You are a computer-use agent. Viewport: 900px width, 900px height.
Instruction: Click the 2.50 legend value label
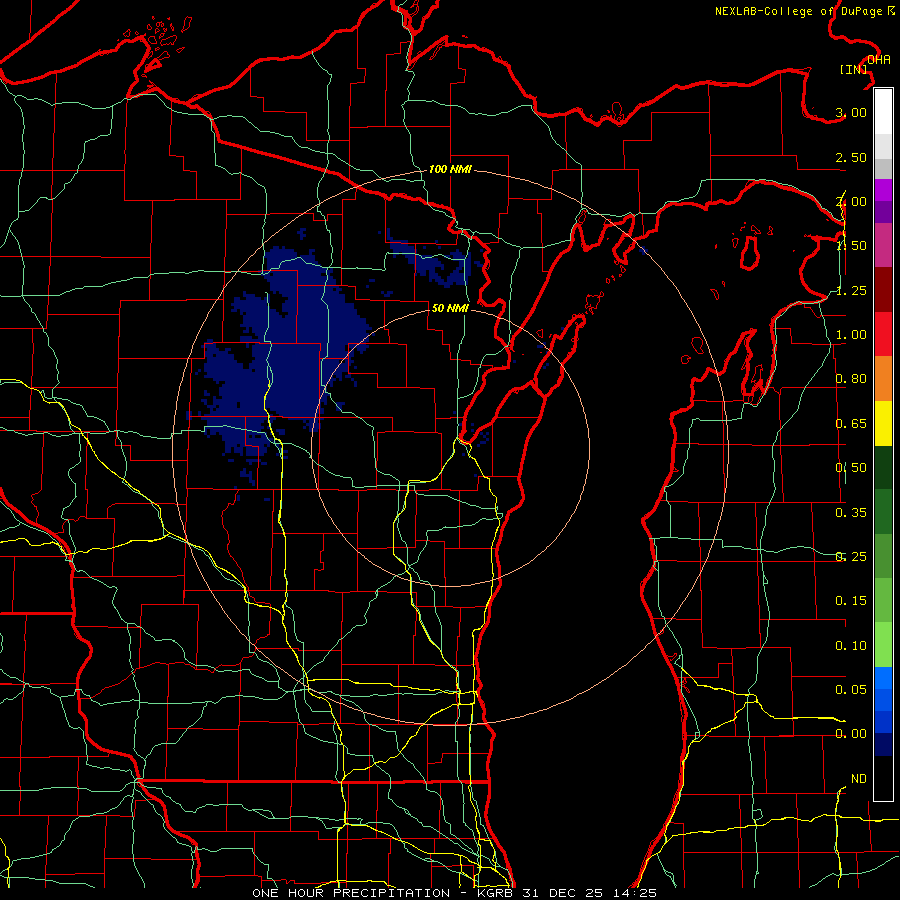[x=851, y=157]
